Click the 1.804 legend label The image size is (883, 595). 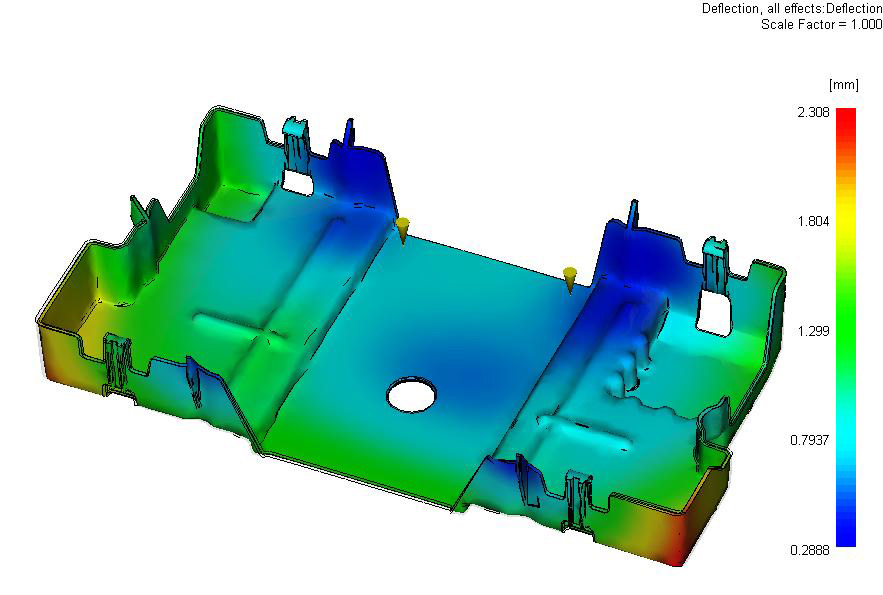813,222
